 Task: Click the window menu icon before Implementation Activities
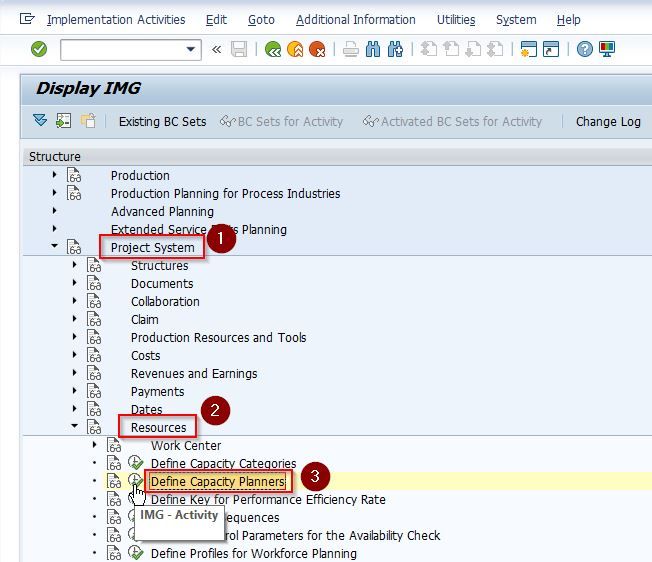pyautogui.click(x=27, y=19)
